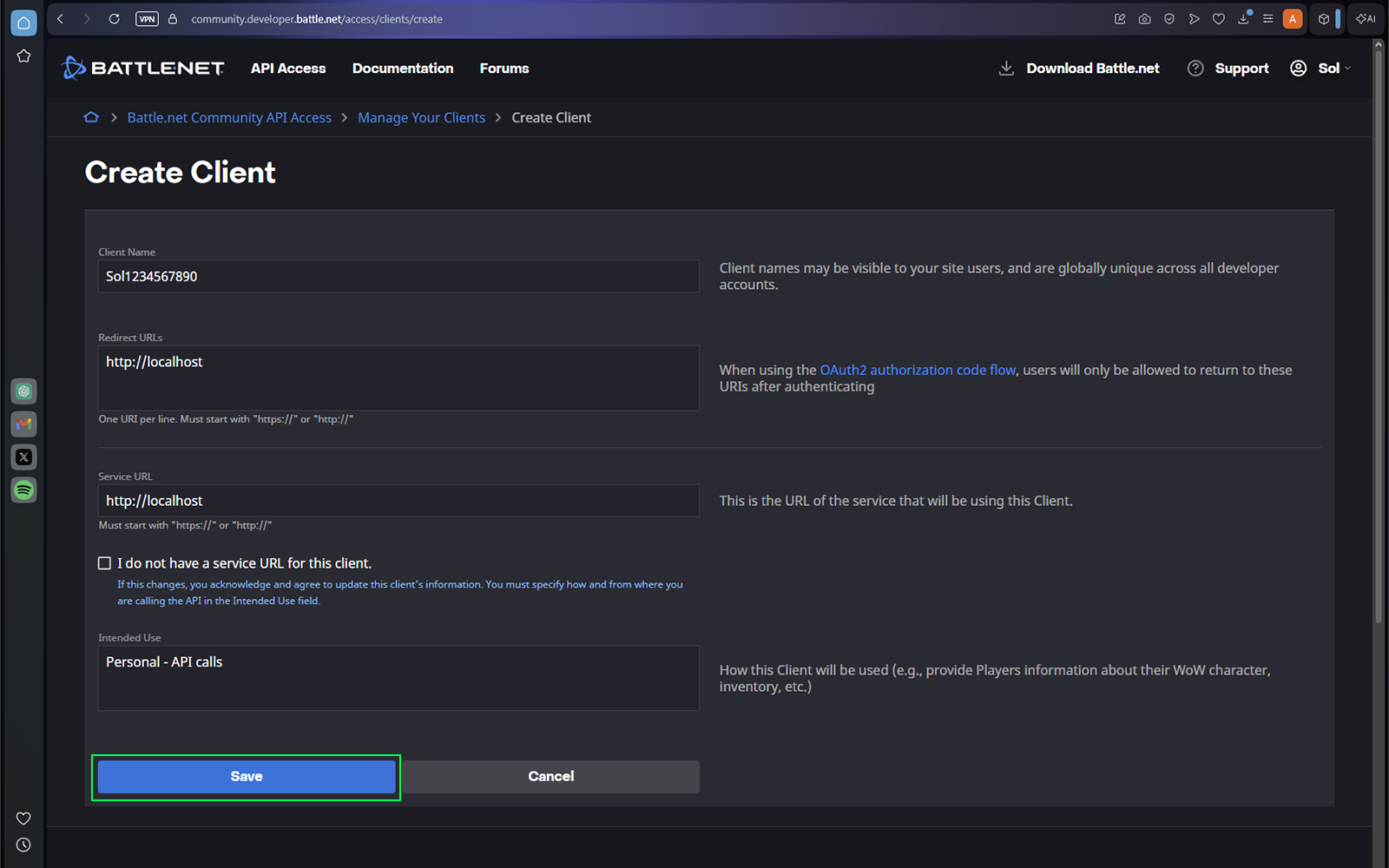Image resolution: width=1389 pixels, height=868 pixels.
Task: Open the API Access menu
Action: 288,69
